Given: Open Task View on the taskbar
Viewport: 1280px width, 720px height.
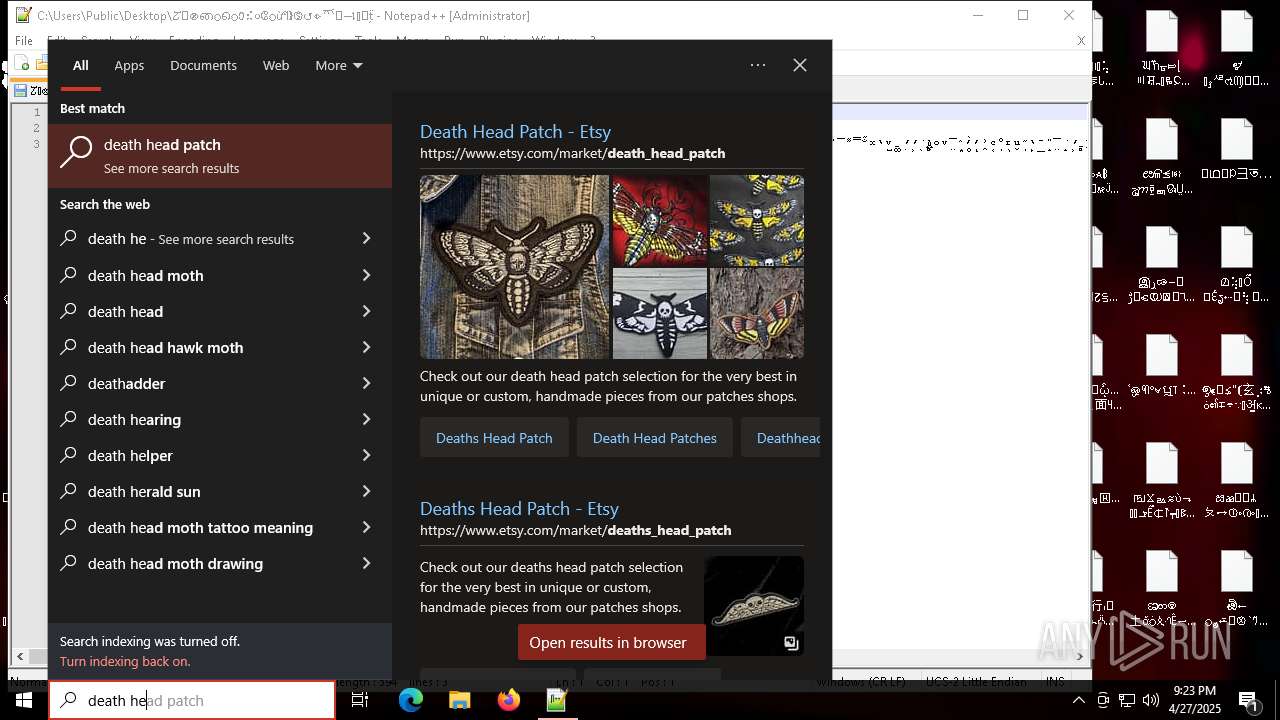Looking at the screenshot, I should click(x=361, y=701).
